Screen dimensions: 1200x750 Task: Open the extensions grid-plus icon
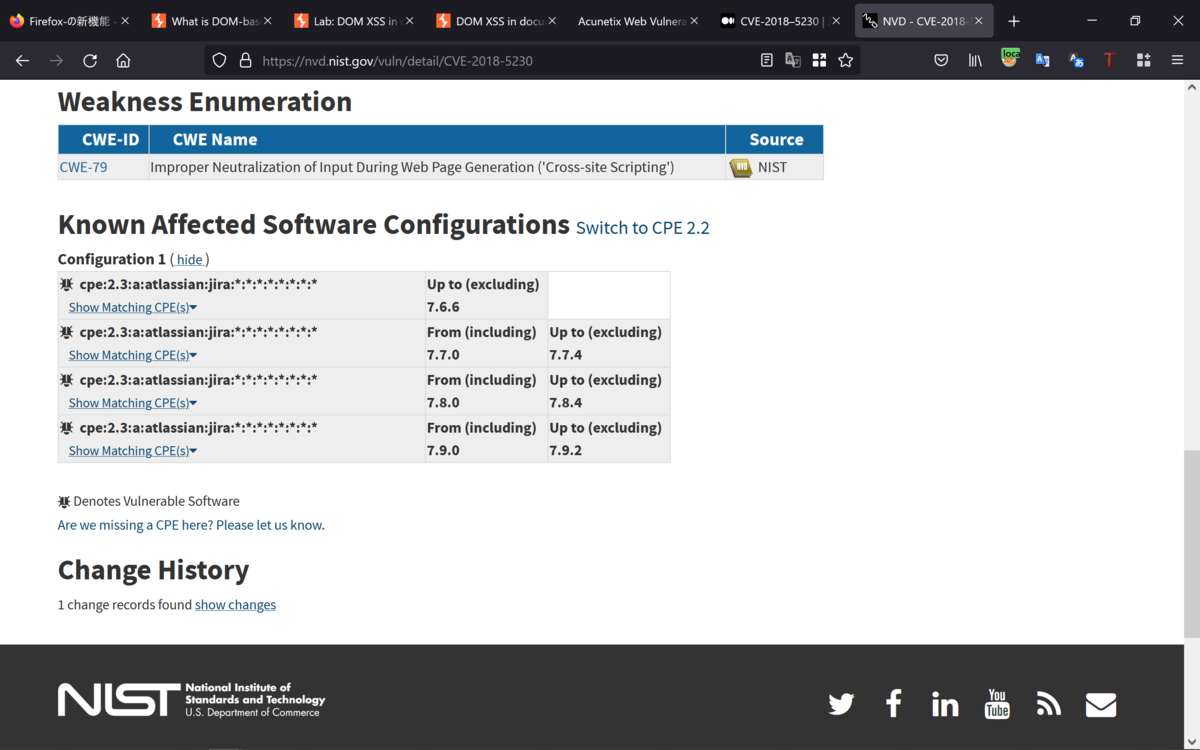(x=1143, y=60)
